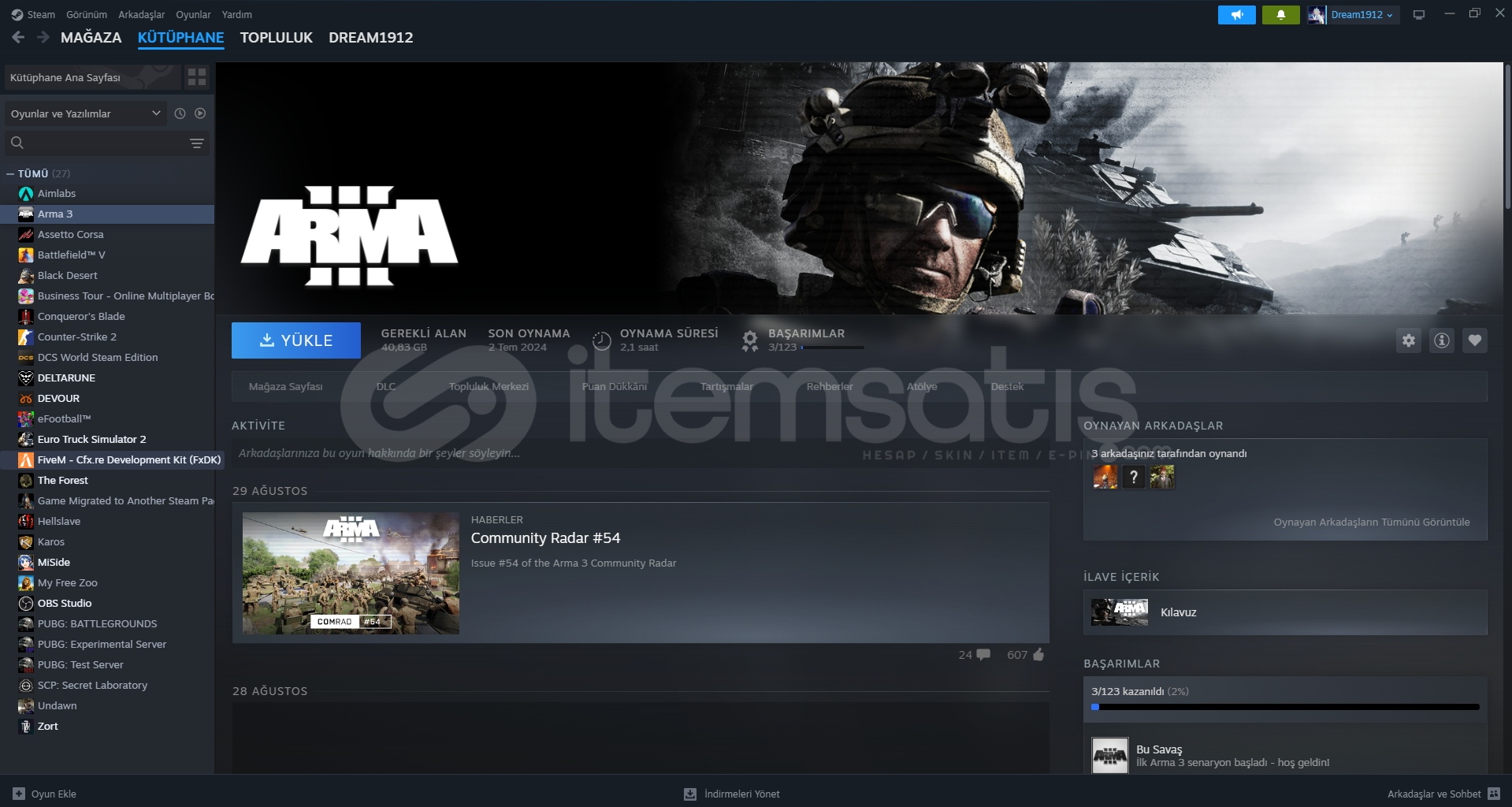Open the Bu Savaş achievement

[1285, 755]
